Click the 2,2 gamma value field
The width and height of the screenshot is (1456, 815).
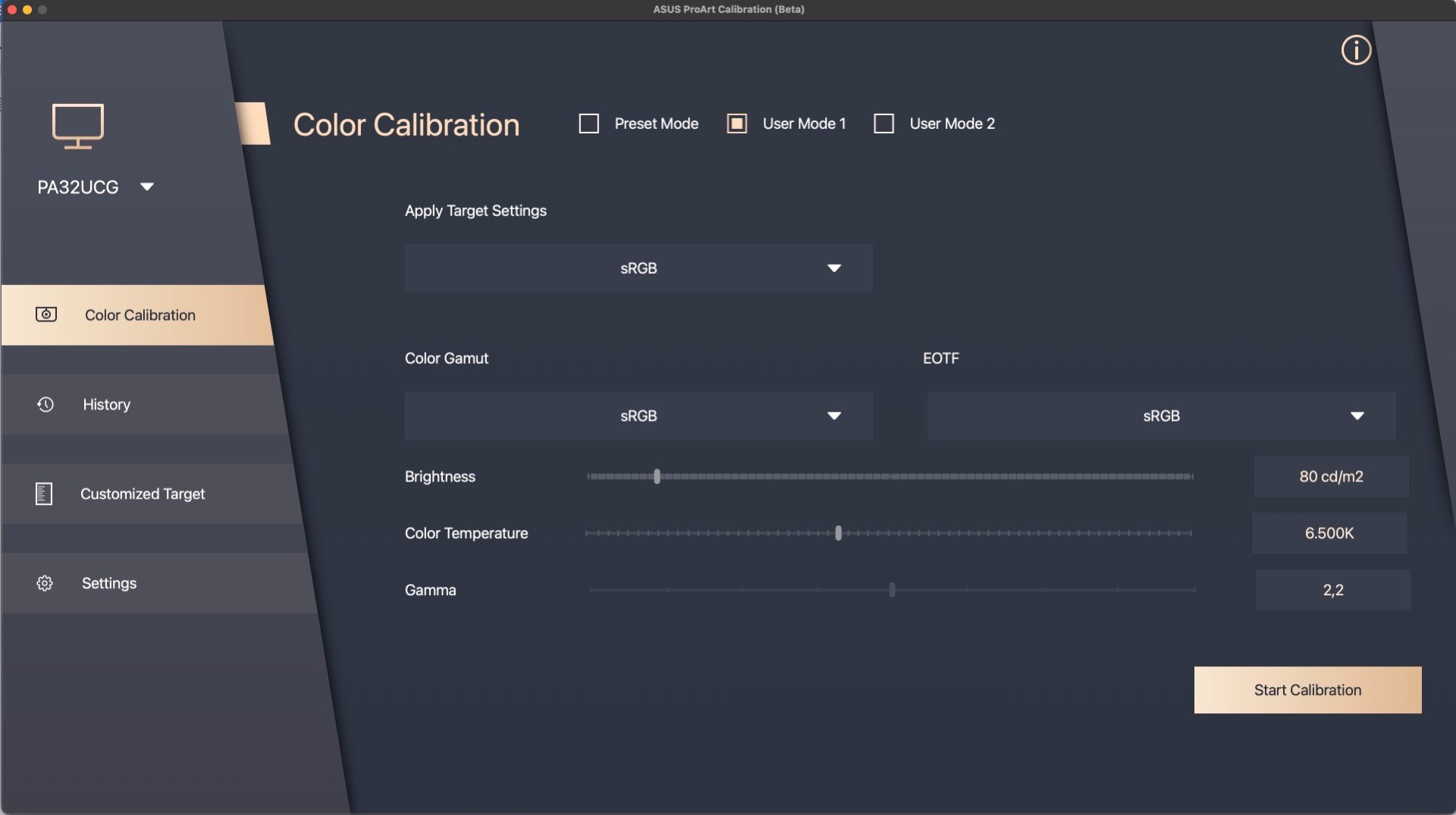pos(1333,590)
